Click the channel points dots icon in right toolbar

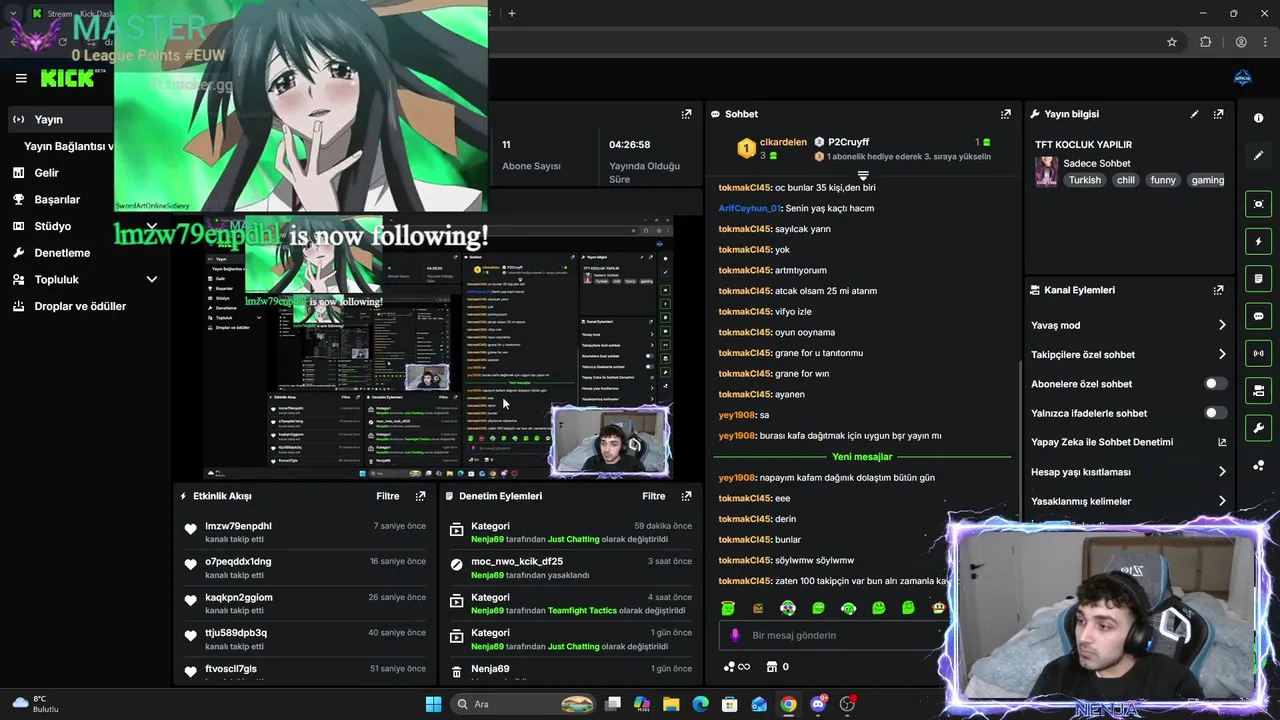[1258, 466]
